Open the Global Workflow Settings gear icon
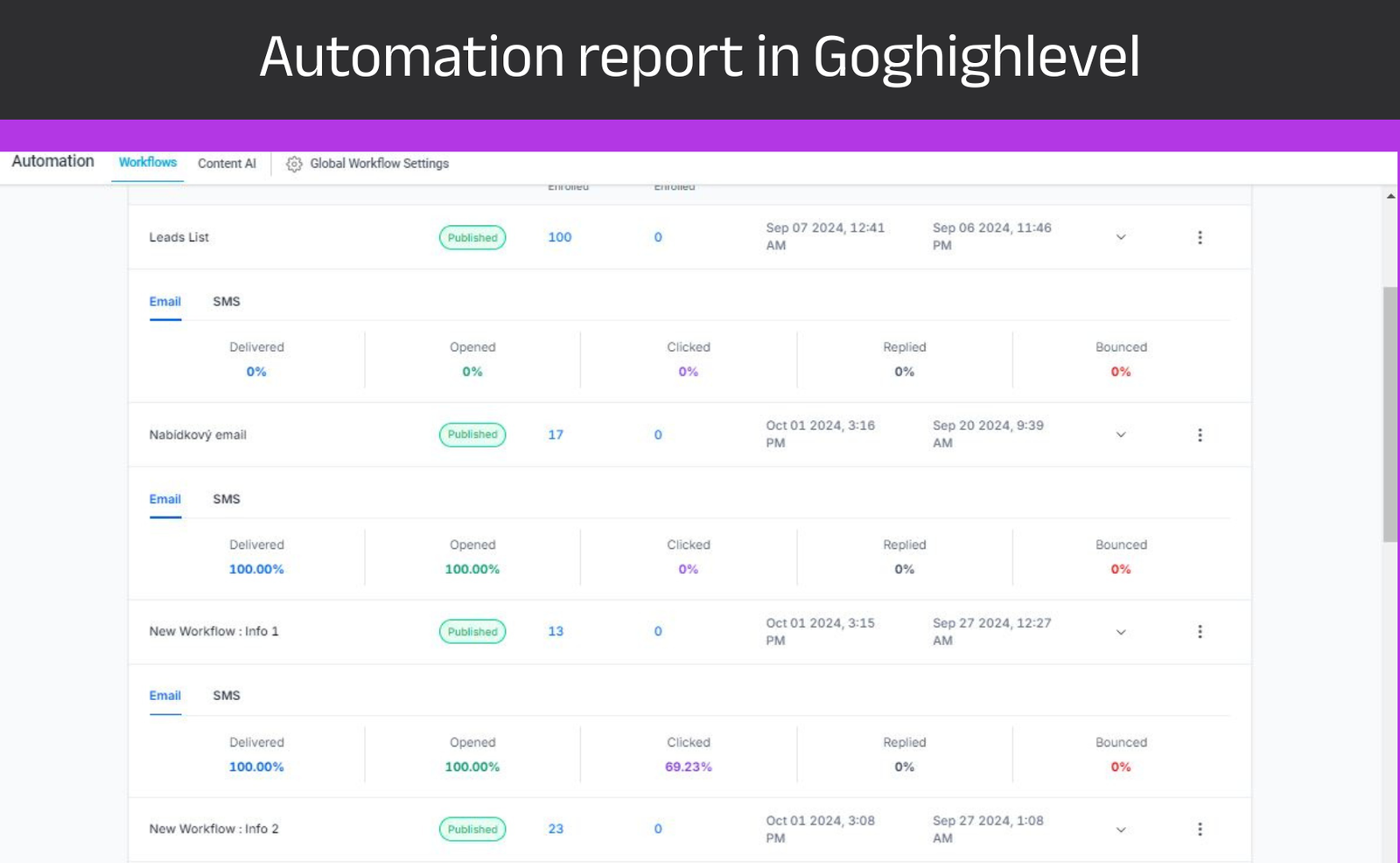The image size is (1400, 863). 294,164
